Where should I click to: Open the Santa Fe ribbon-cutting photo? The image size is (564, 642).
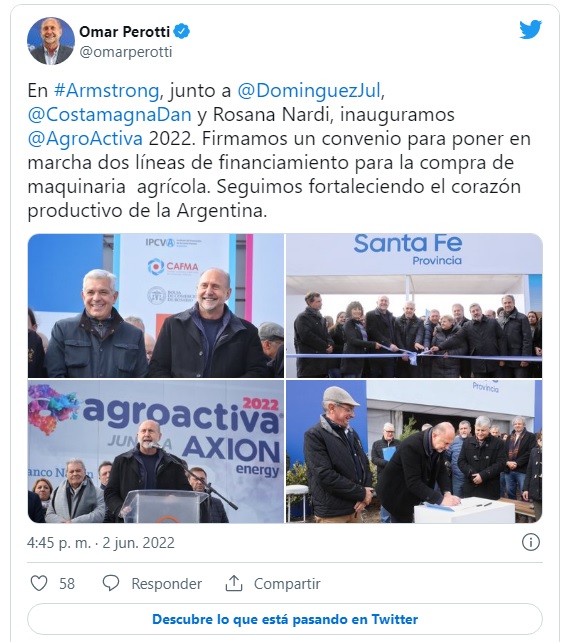414,305
